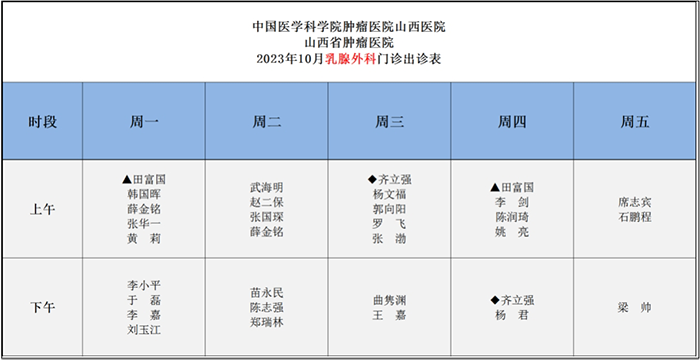Select the name 刘玉江
The image size is (700, 360).
coord(144,330)
